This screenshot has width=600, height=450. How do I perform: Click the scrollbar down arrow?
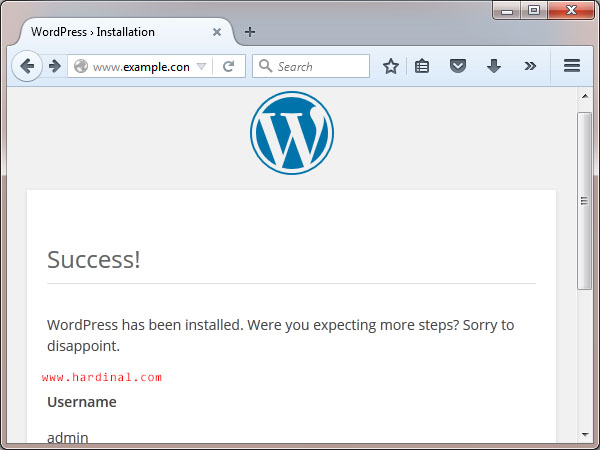tap(585, 435)
